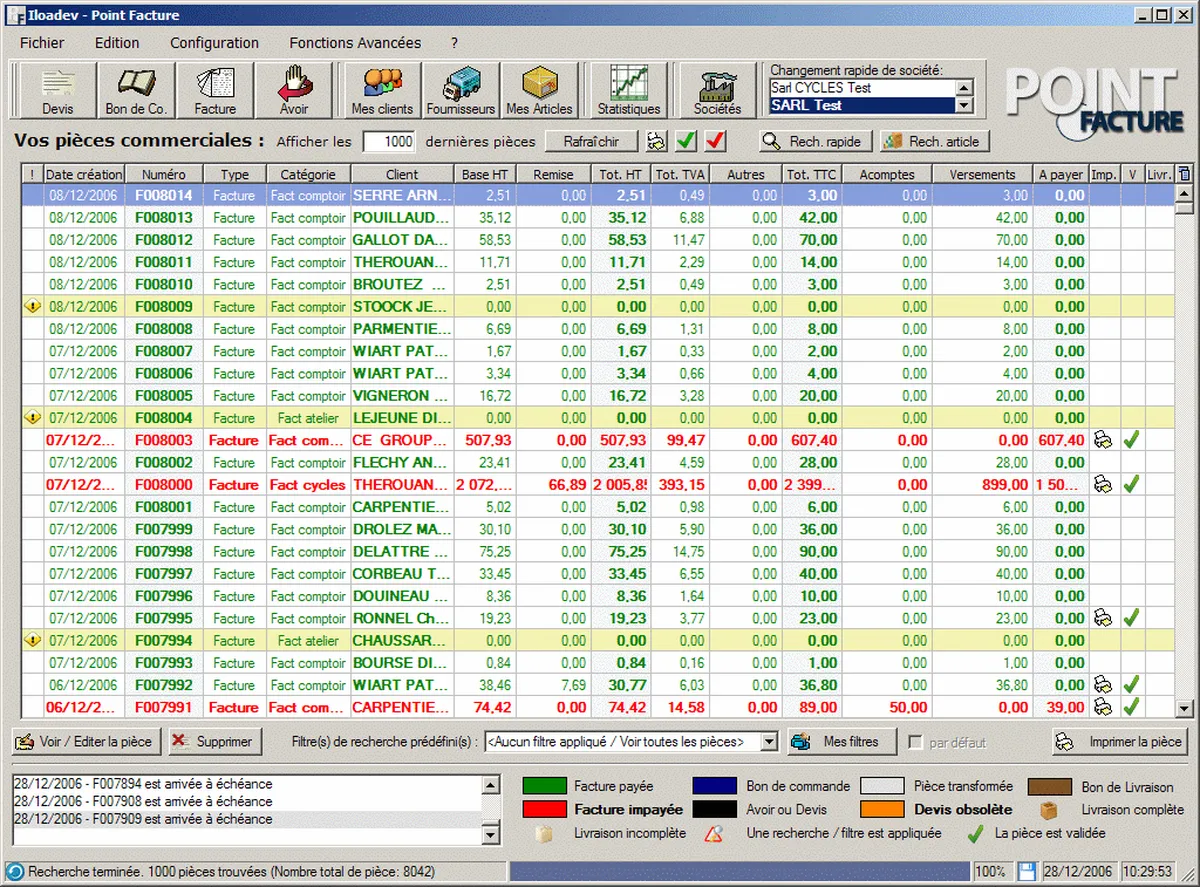
Task: Open Mes clients
Action: (x=382, y=91)
